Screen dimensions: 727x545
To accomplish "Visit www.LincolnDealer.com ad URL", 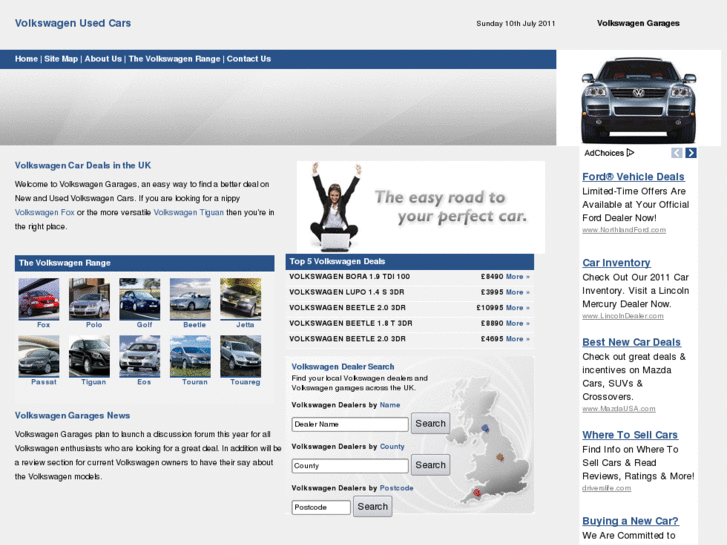I will pos(623,316).
